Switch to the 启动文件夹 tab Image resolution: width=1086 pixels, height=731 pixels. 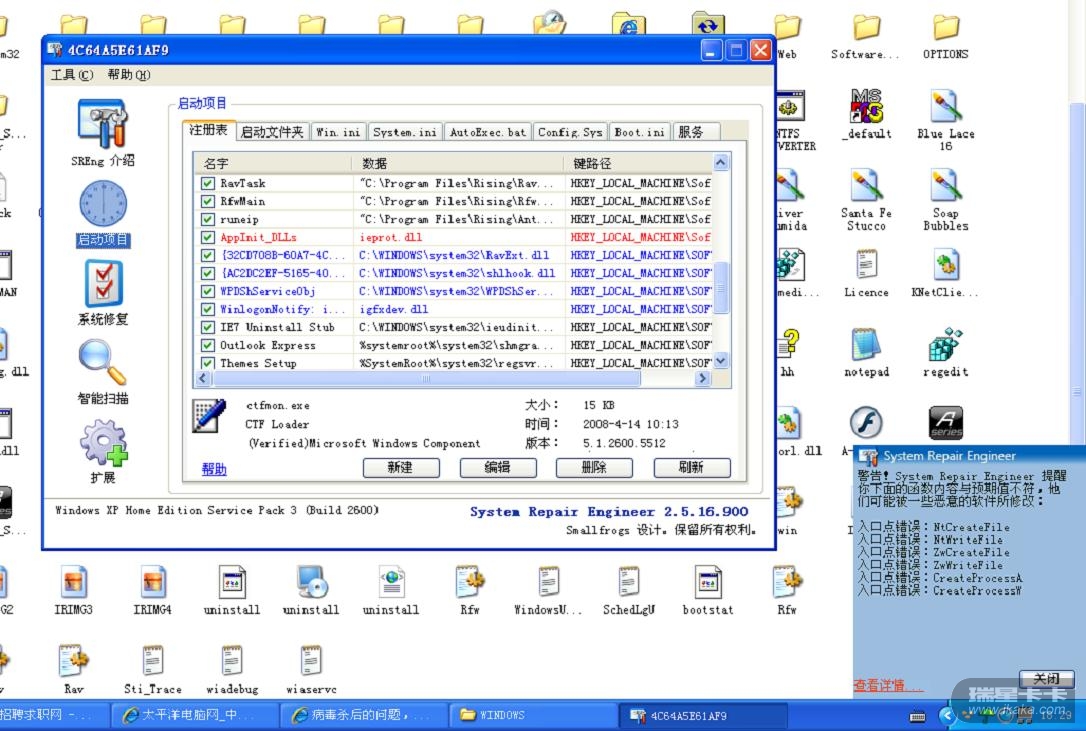pyautogui.click(x=272, y=132)
